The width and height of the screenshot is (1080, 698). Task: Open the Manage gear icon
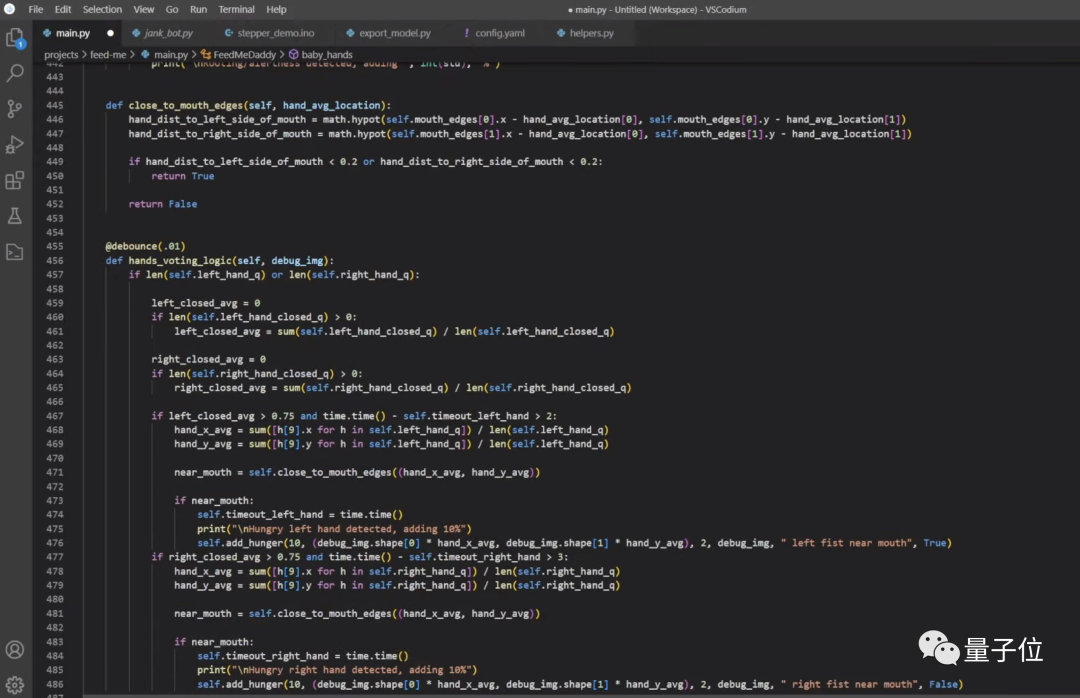[15, 685]
